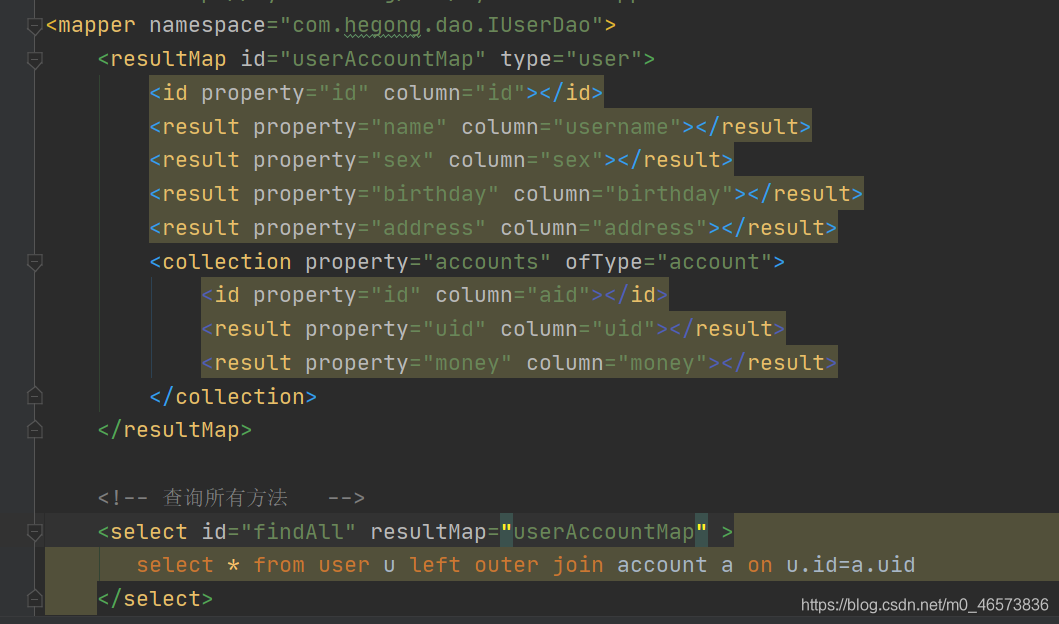Click fold marker beside closing select tag

click(x=34, y=598)
